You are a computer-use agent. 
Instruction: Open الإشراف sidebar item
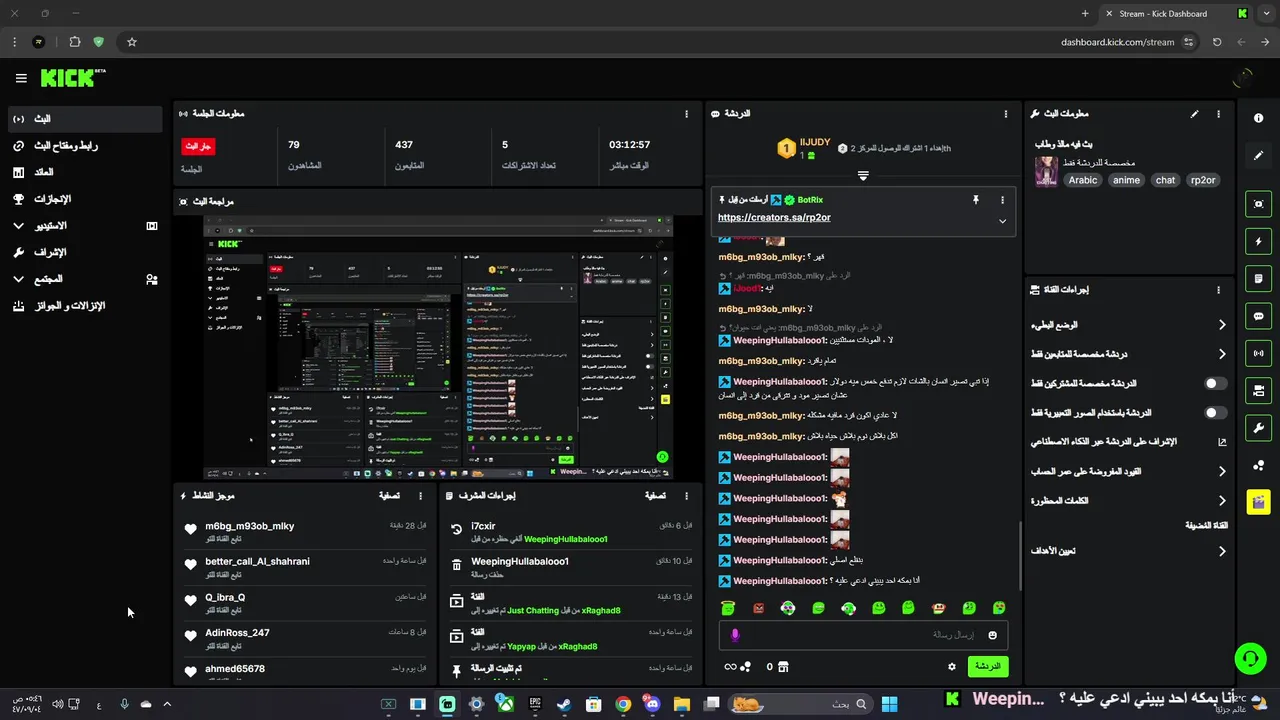coord(85,252)
